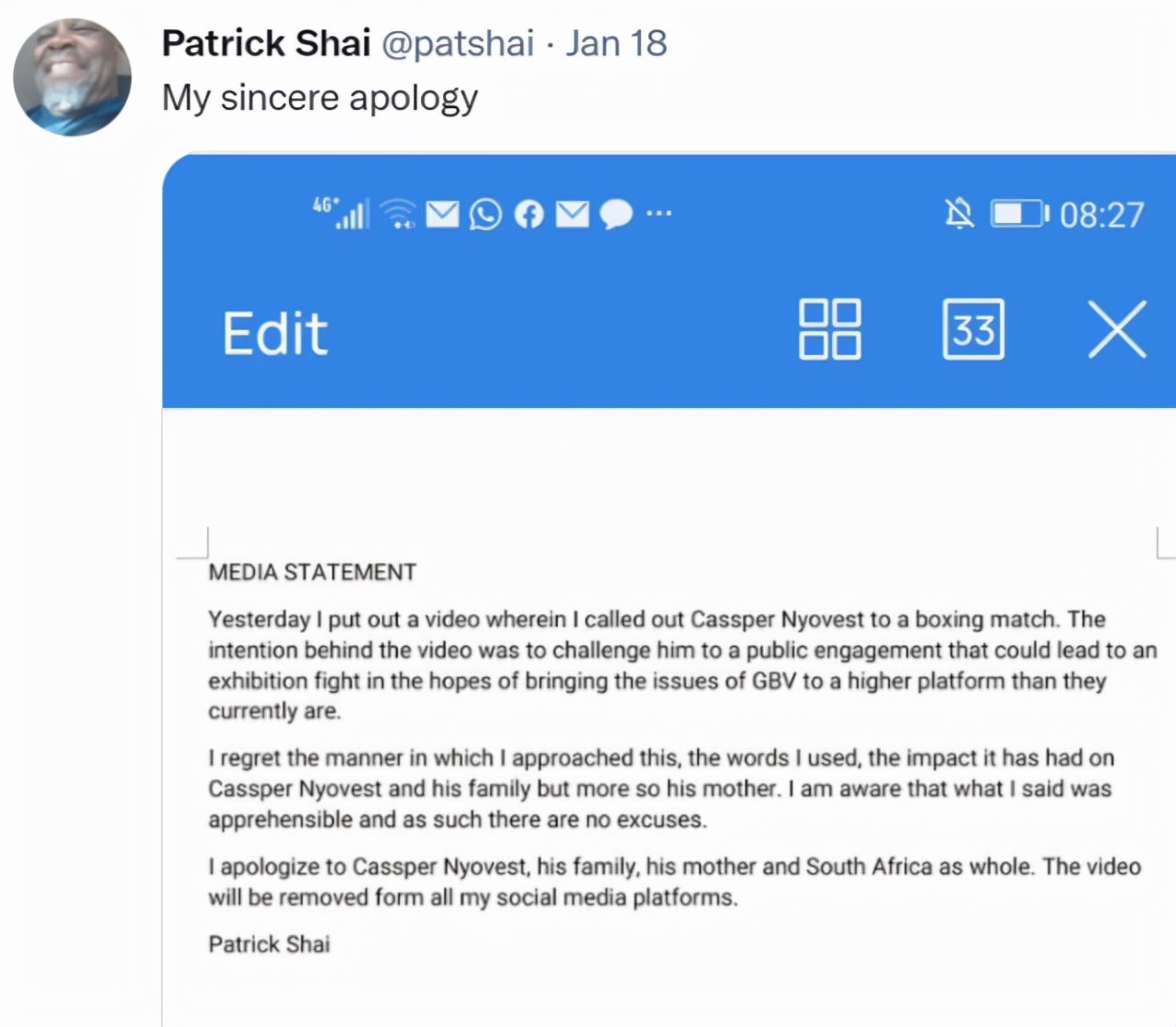Click the Jan 18 timestamp
Screen dimensions: 1176x1027
[x=616, y=42]
